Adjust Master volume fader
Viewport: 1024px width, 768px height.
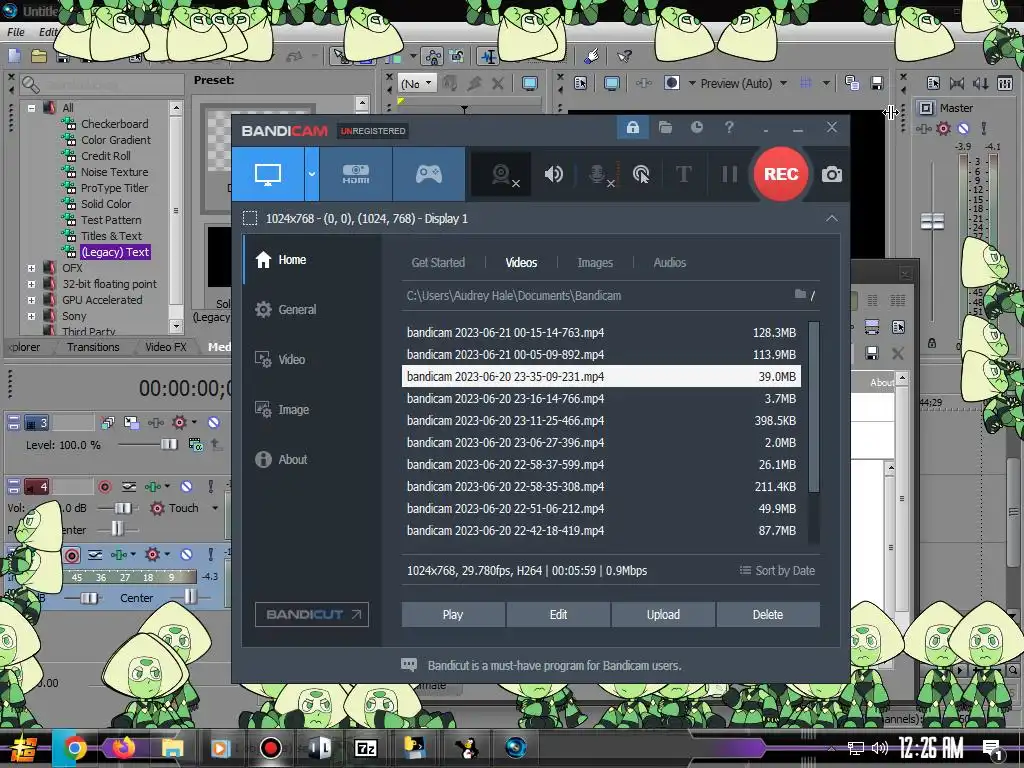pos(932,221)
